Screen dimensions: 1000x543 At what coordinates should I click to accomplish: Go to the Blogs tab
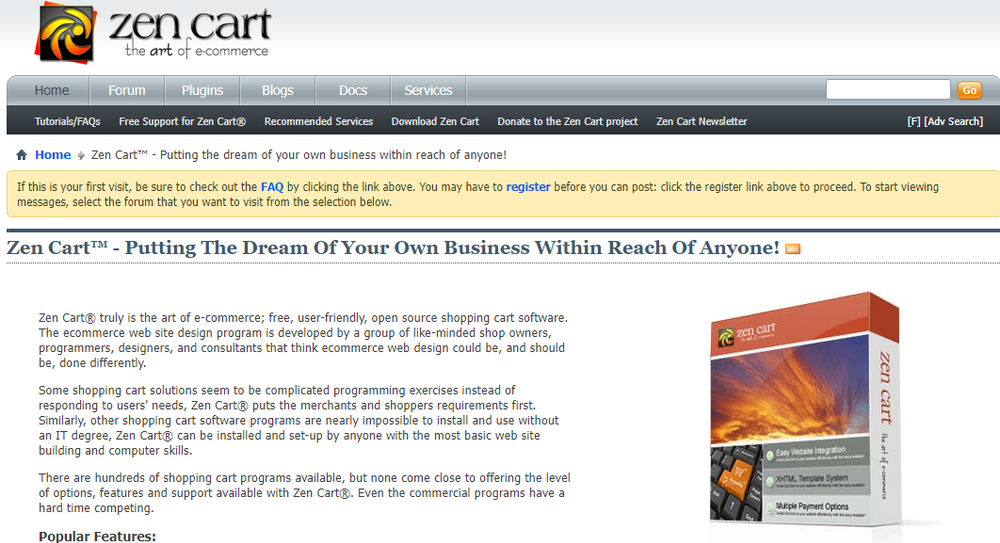point(277,91)
